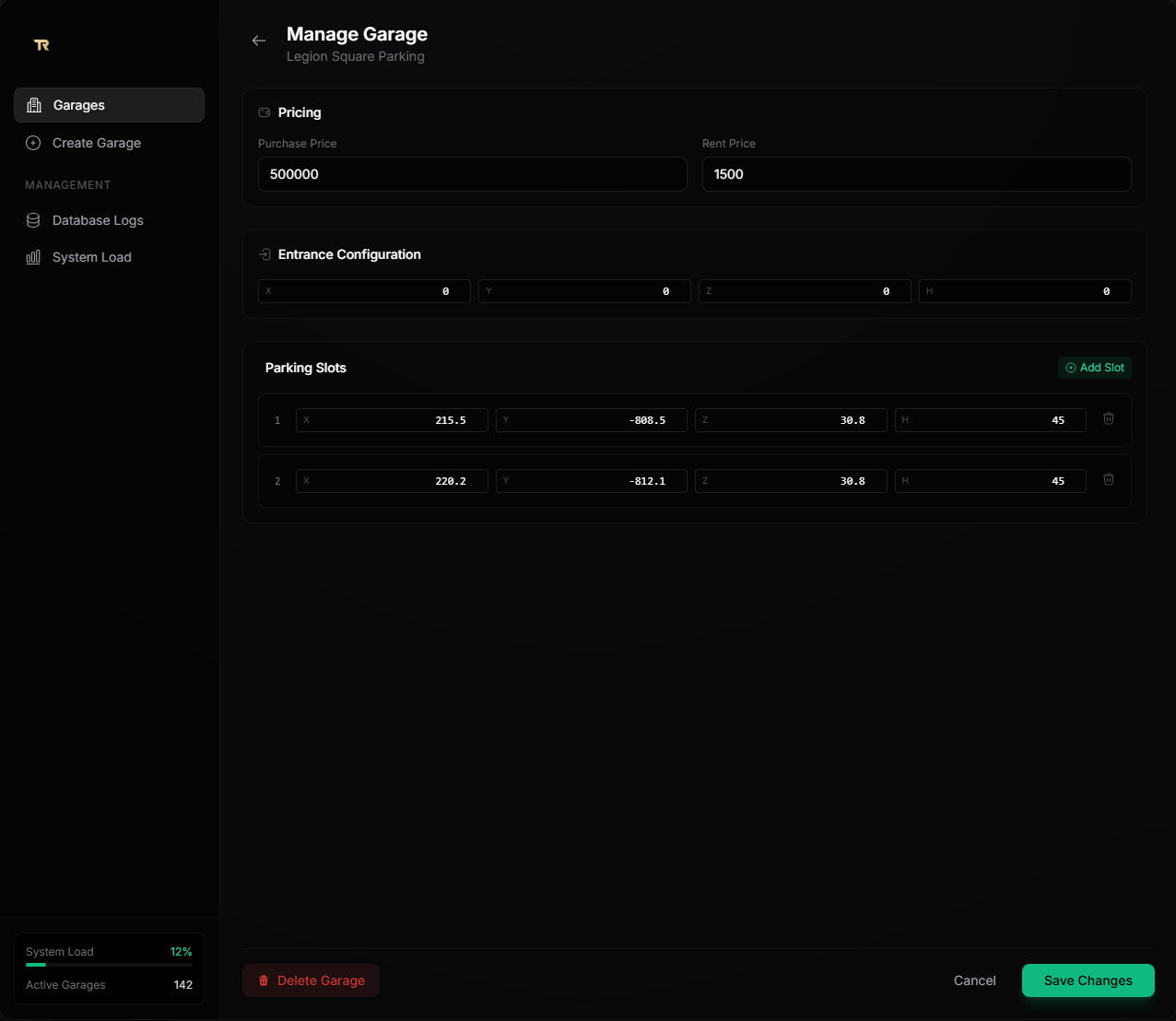Click the entrance icon next to Entrance Configuration
Screen dimensions: 1176x1021
[x=265, y=254]
